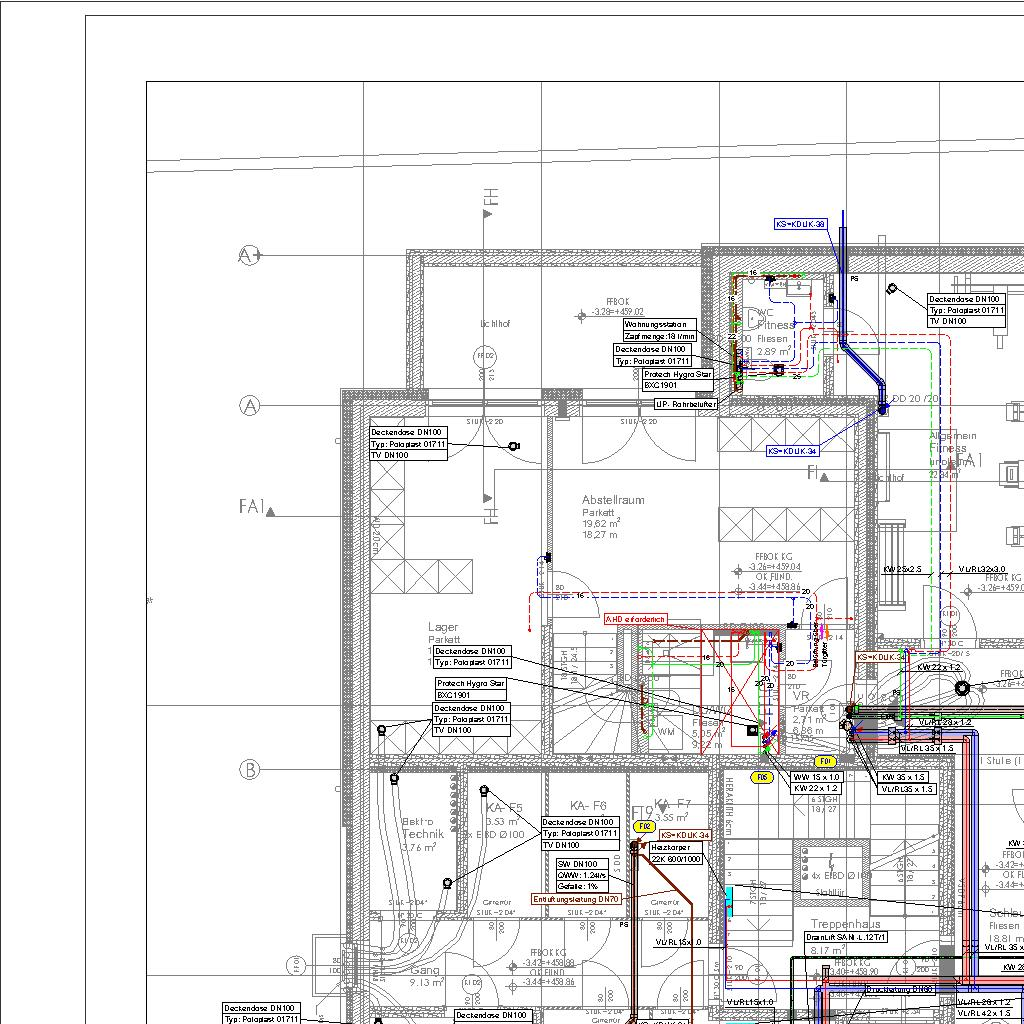Click the A+ grid axis marker
The image size is (1024, 1024).
click(249, 256)
